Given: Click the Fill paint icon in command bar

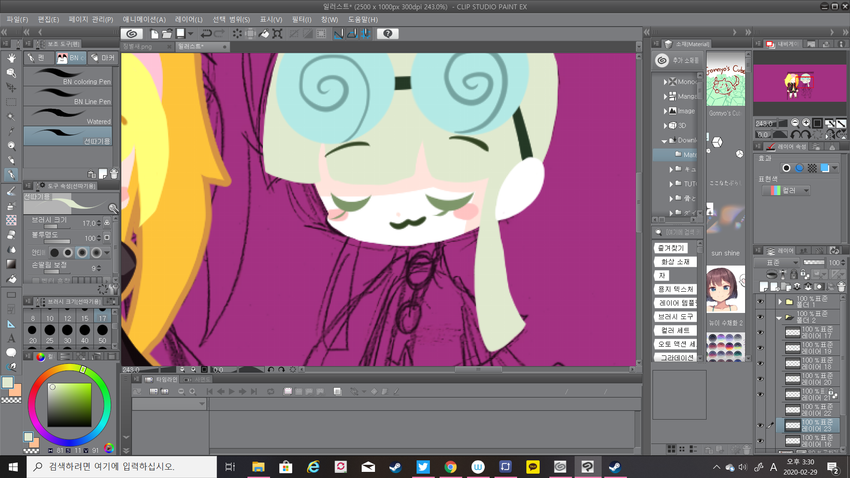Looking at the screenshot, I should click(263, 34).
